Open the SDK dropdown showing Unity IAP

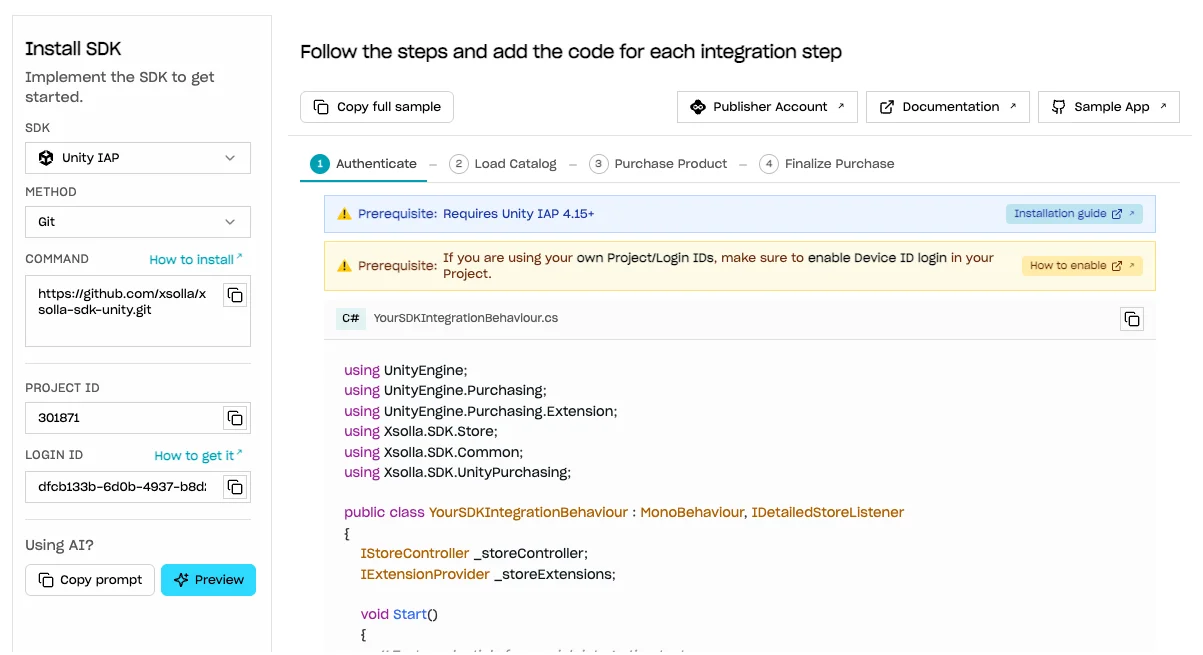[x=138, y=158]
